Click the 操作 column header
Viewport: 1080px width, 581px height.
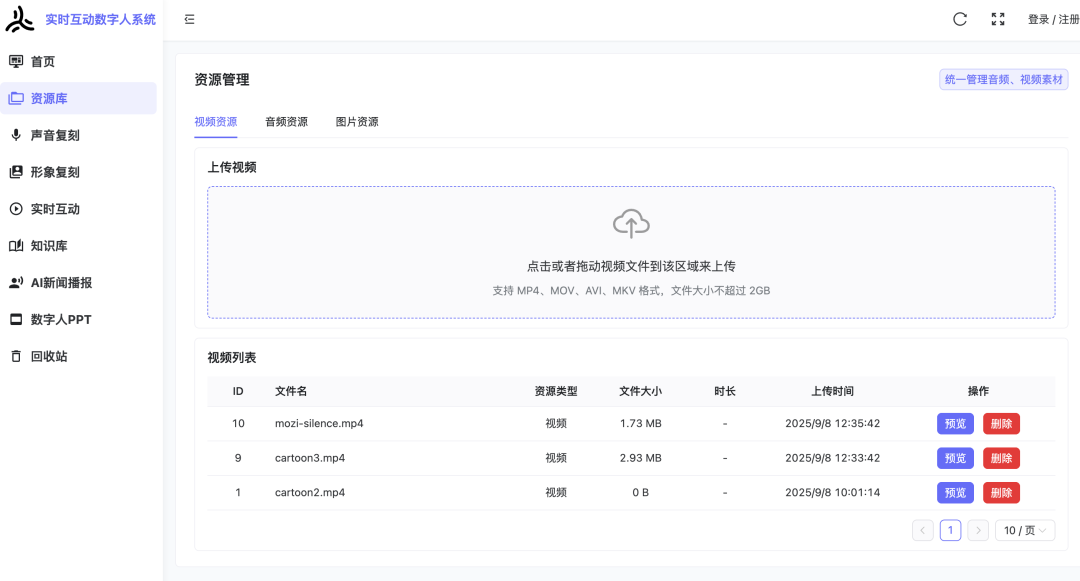point(978,391)
